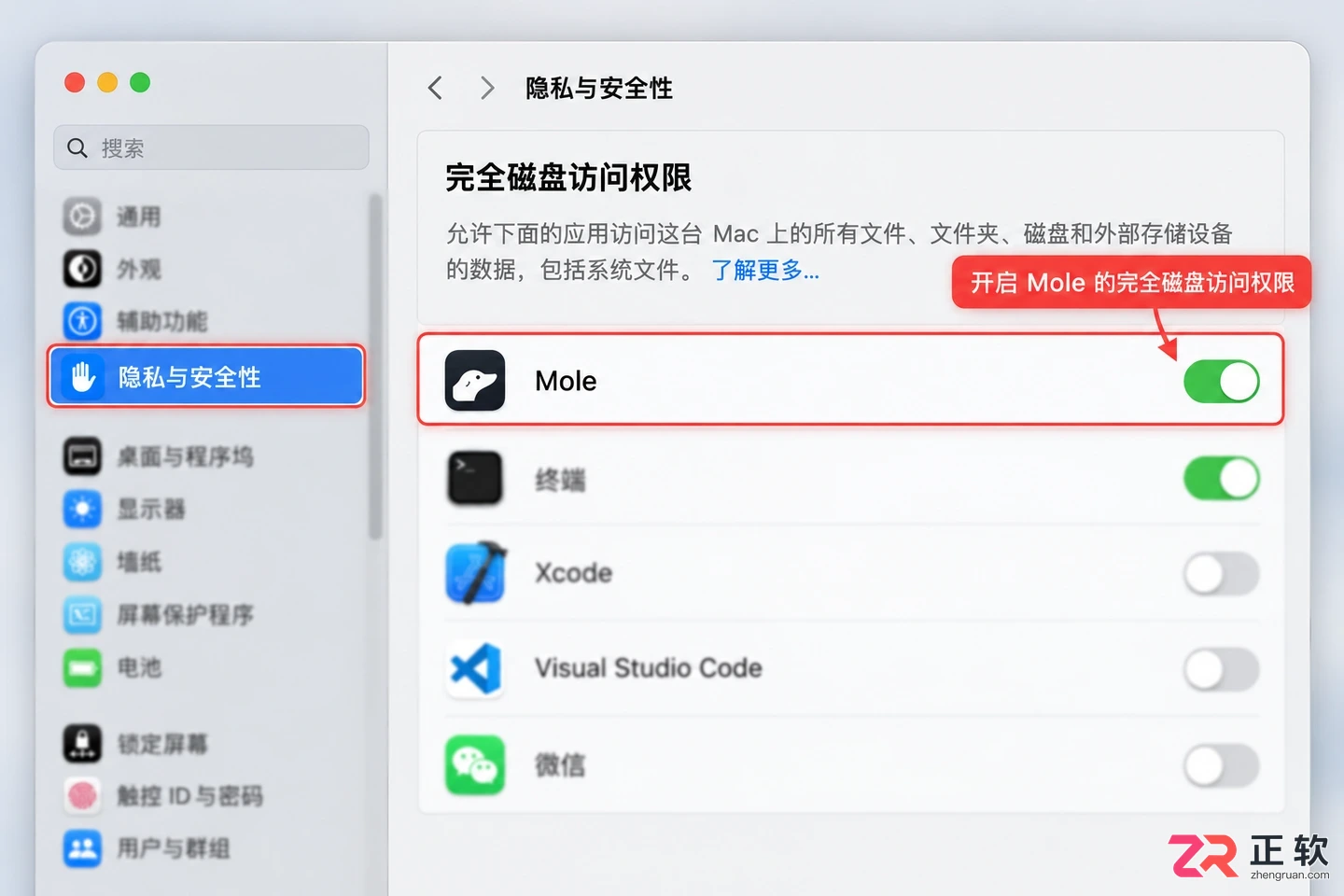The height and width of the screenshot is (896, 1344).
Task: Select the Lock Screen (锁定屏幕) icon
Action: coord(82,744)
